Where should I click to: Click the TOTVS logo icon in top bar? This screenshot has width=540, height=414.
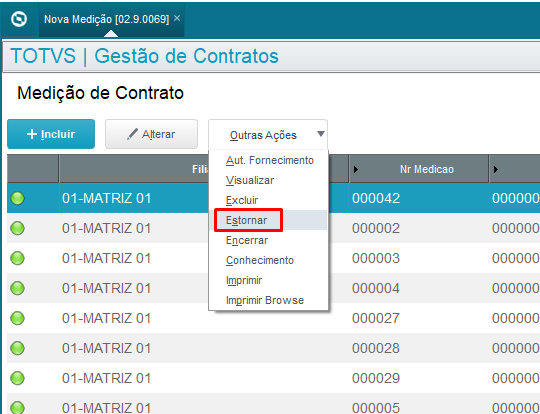19,19
